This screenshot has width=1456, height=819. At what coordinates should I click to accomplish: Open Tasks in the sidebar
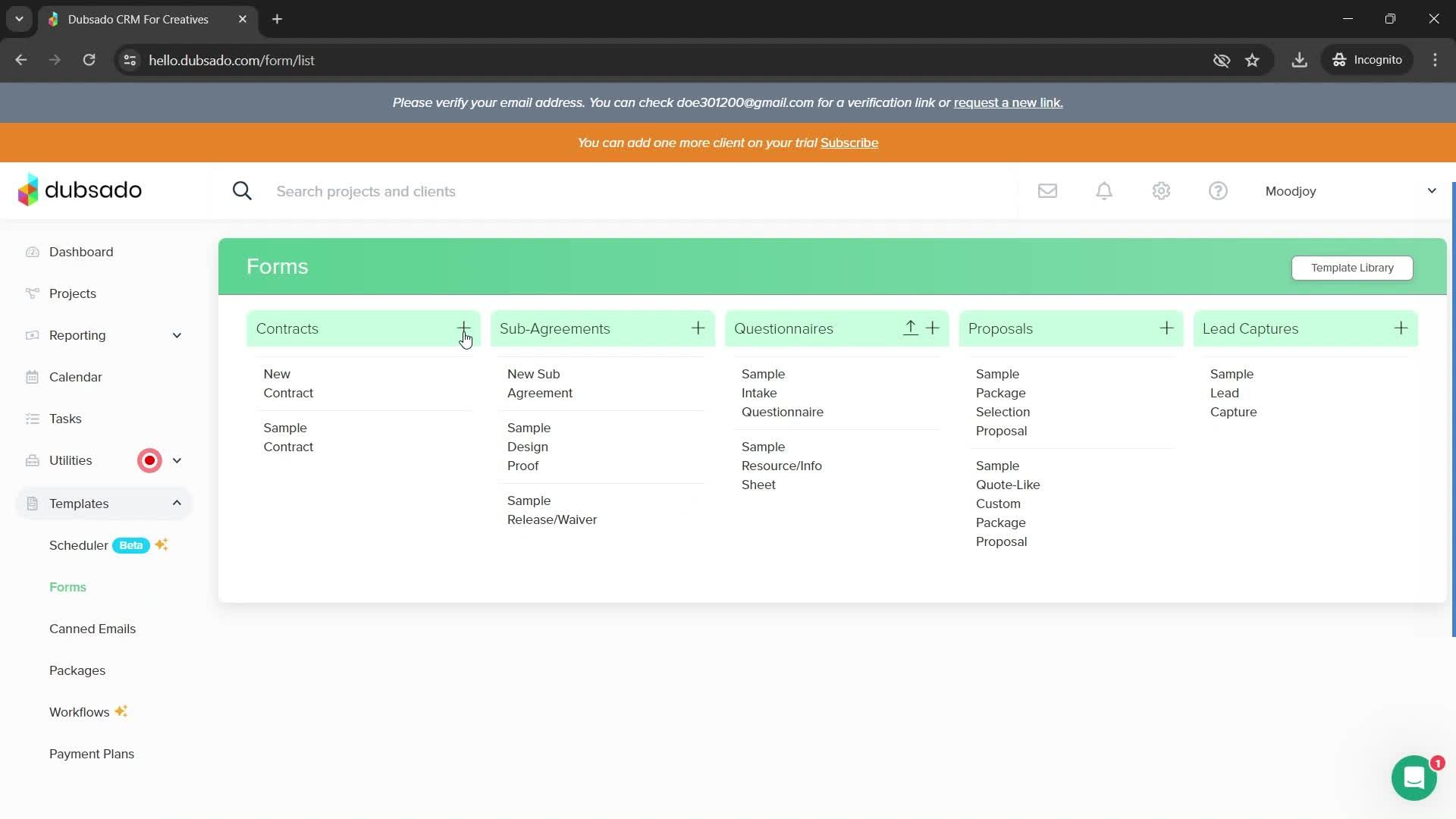point(65,419)
